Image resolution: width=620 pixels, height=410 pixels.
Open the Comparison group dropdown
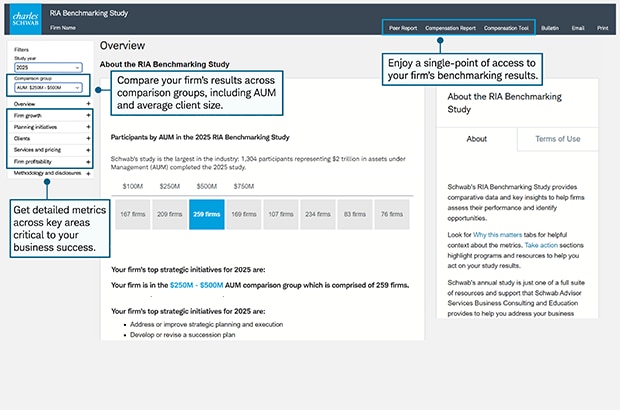pos(48,87)
